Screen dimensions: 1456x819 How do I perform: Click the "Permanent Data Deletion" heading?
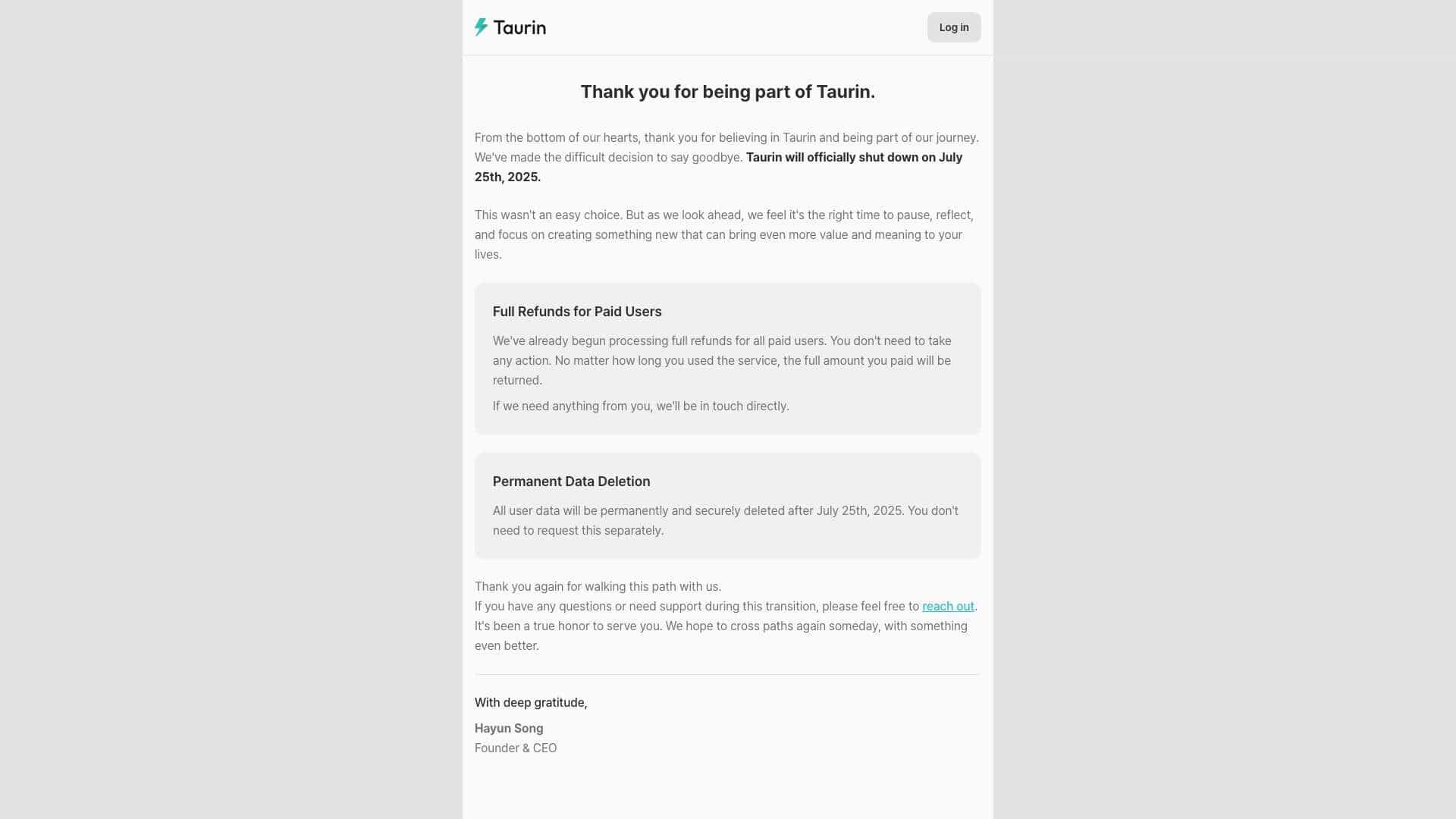(x=571, y=482)
